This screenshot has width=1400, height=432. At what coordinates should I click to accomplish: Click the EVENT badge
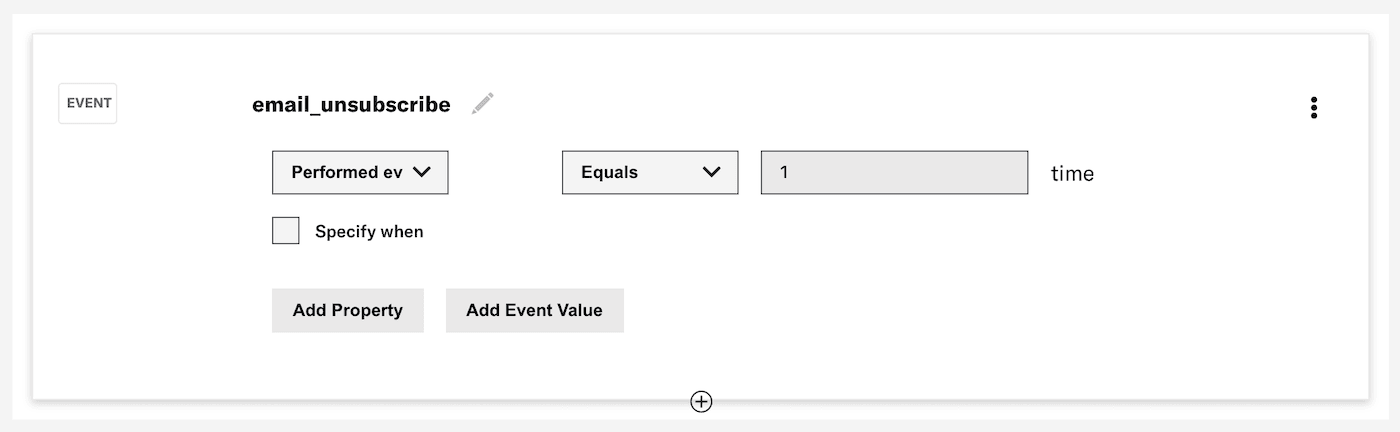click(88, 103)
